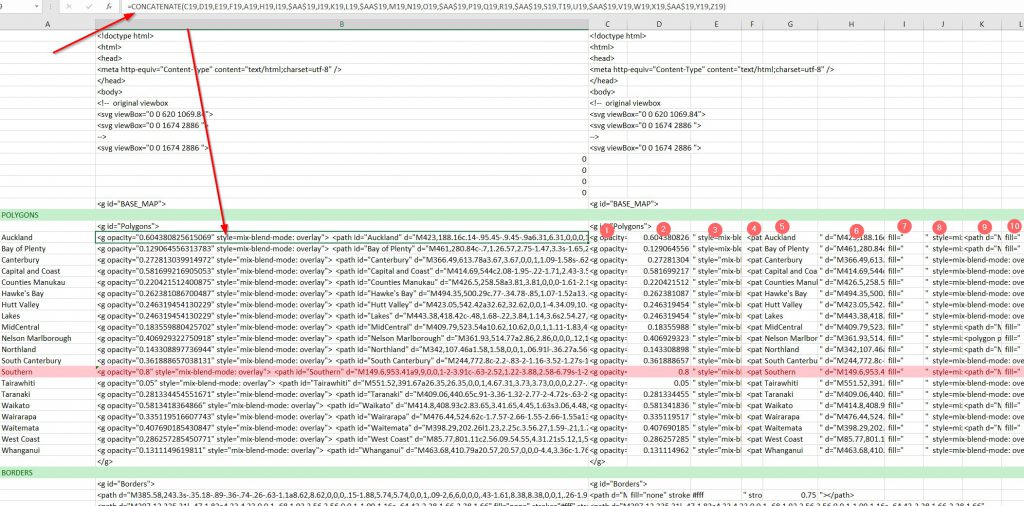Click the red circle marker numbered 10
The image size is (1024, 506).
click(1015, 227)
